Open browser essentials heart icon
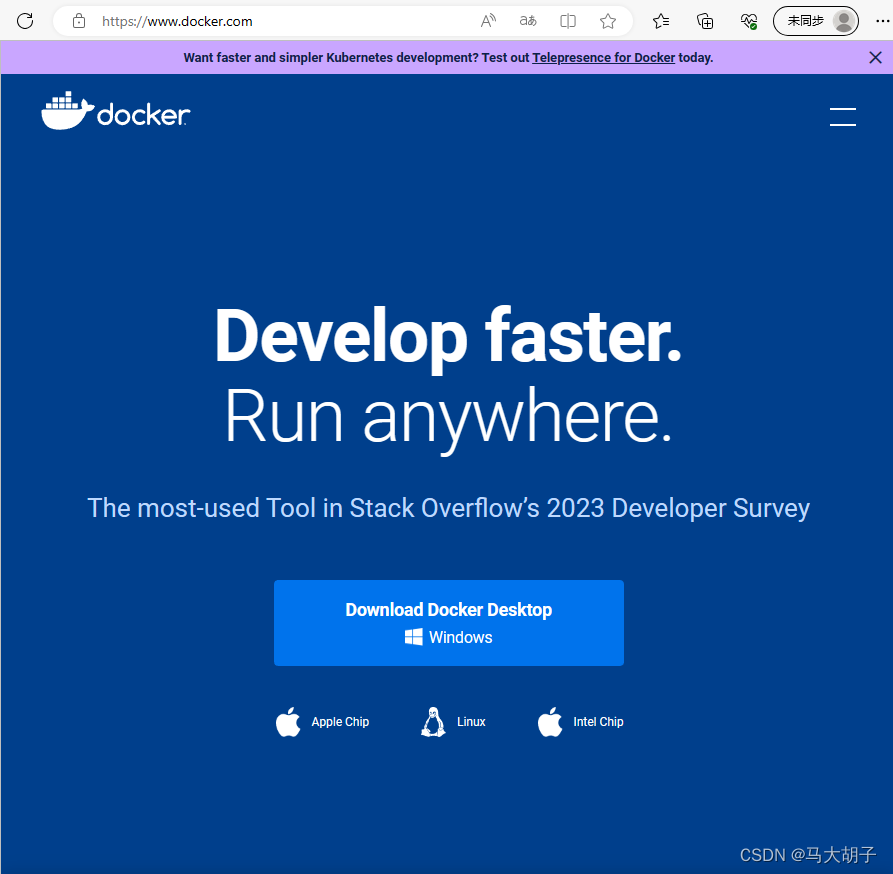The image size is (893, 874). [x=749, y=21]
